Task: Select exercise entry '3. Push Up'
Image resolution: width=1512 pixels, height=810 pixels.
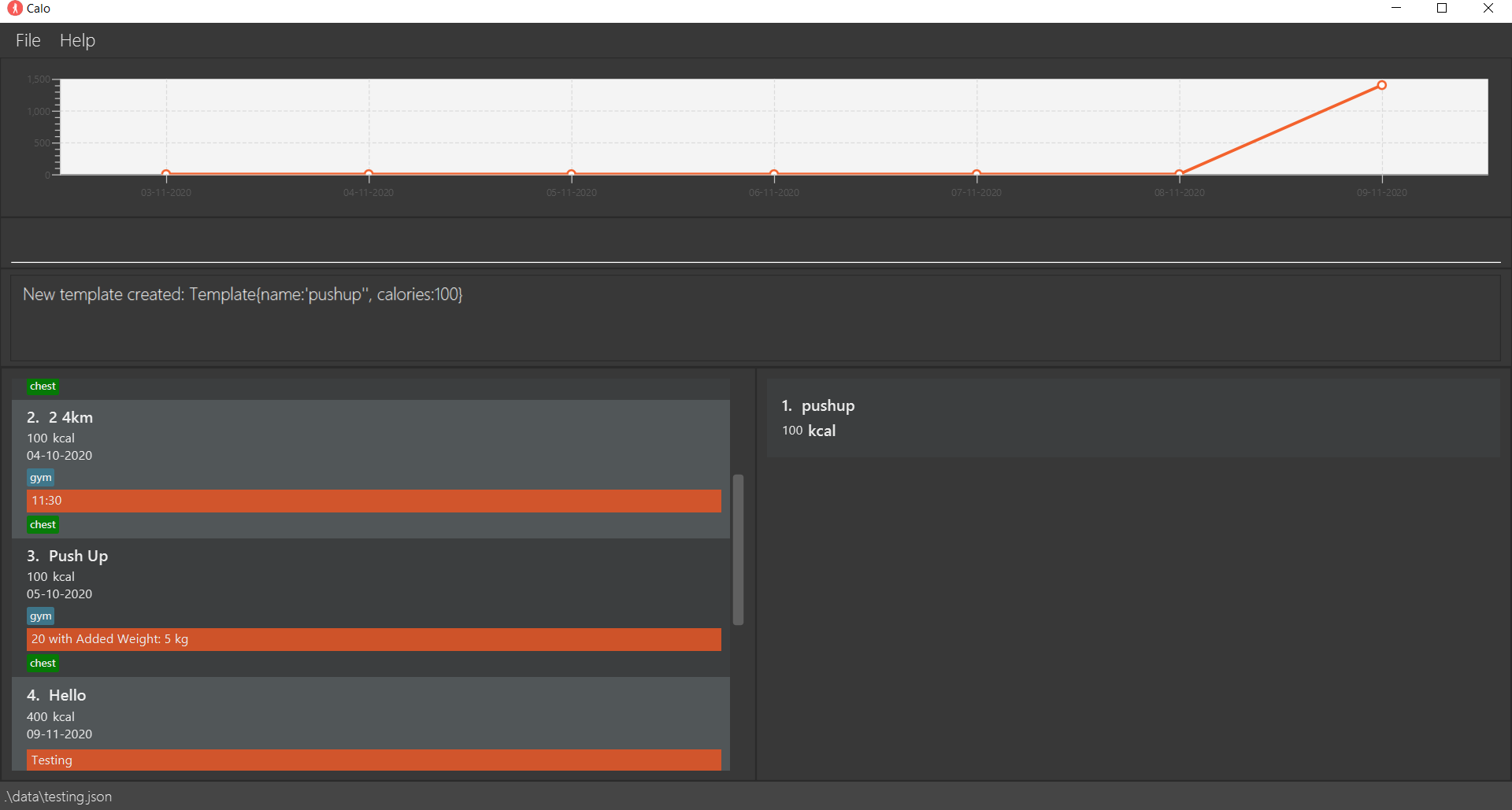Action: (x=371, y=608)
